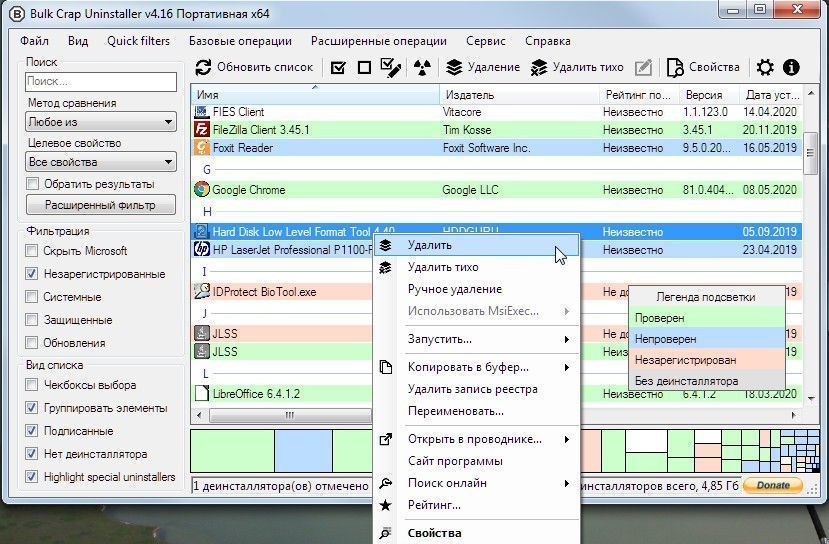Toggle Highlight special uninstallers checkbox
This screenshot has height=544, width=829.
(32, 476)
